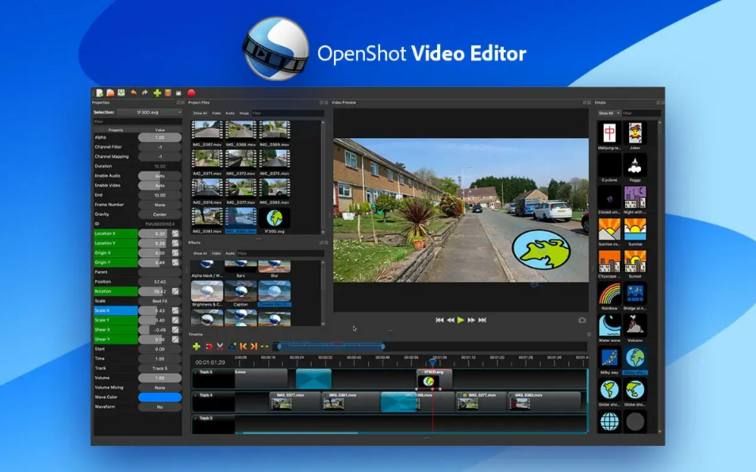Enable the razor scissors tool
Viewport: 756px width, 472px height.
pos(220,346)
